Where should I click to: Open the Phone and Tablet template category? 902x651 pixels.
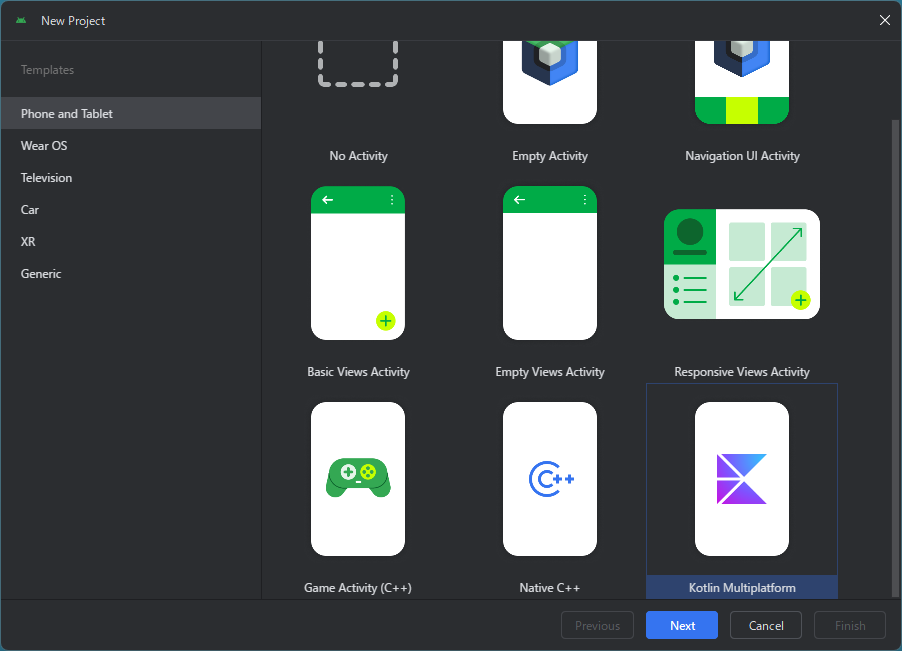(x=131, y=113)
